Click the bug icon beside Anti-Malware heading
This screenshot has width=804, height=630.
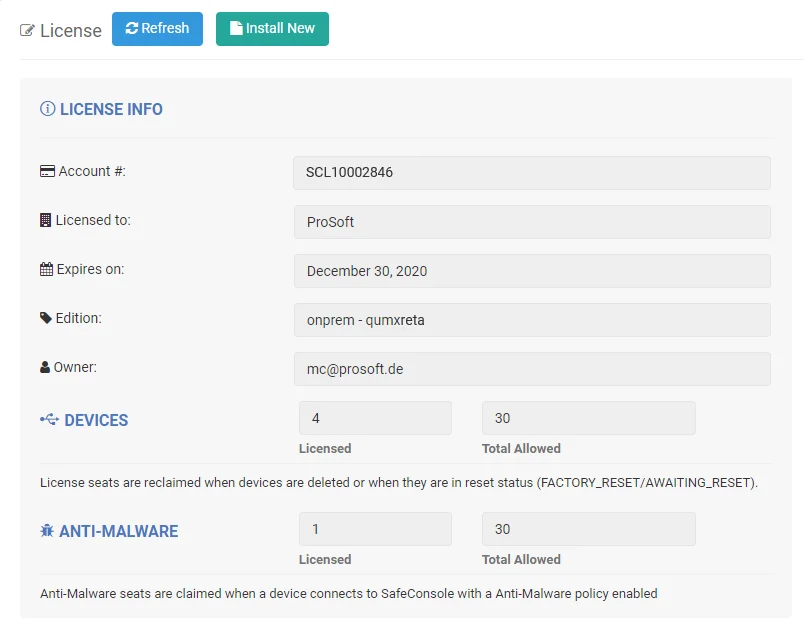coord(47,531)
